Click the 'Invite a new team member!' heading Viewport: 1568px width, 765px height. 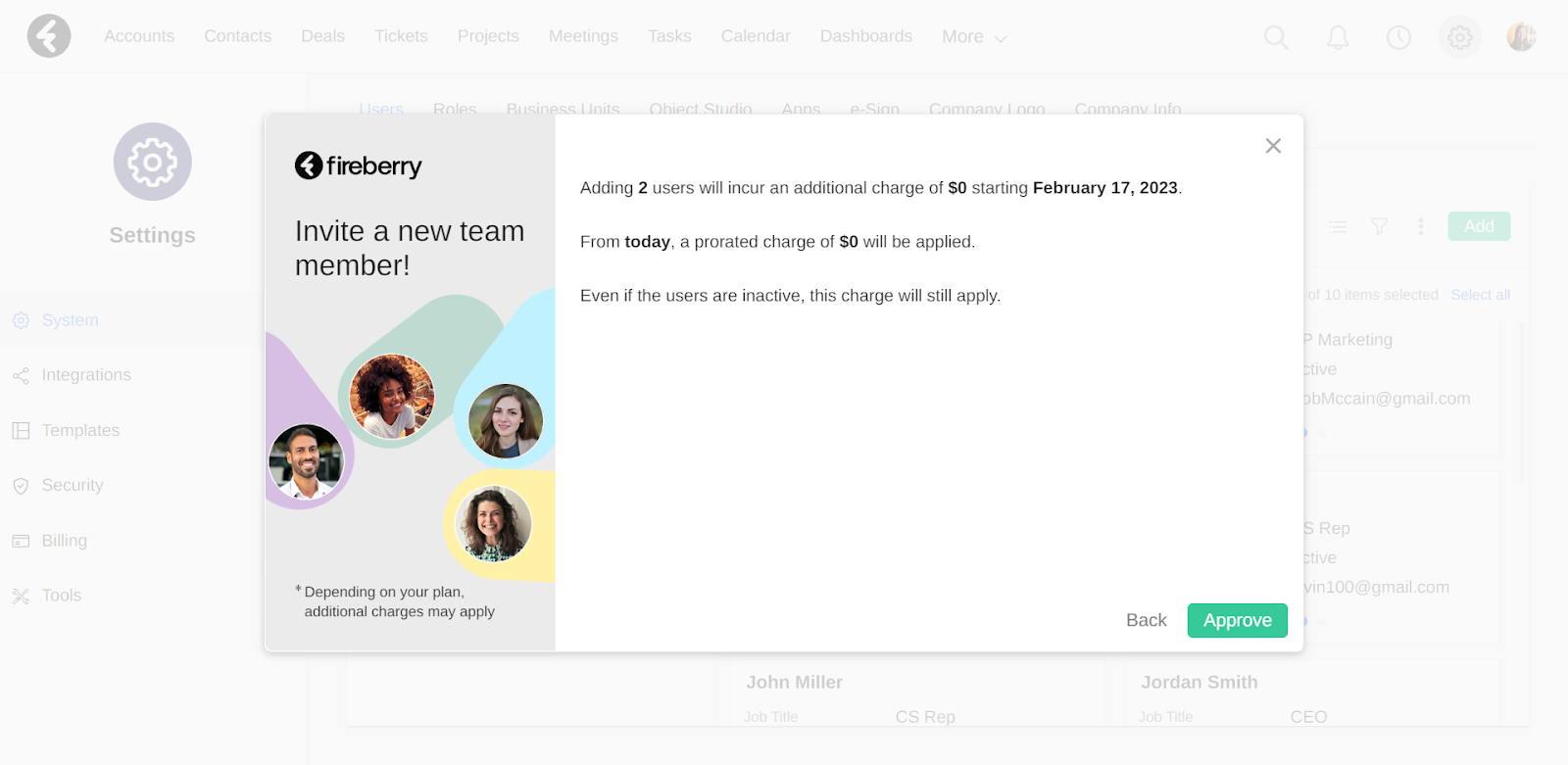(x=410, y=248)
